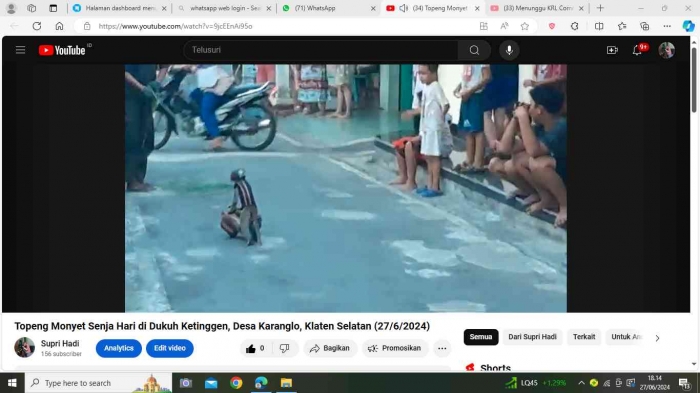
Task: Open more actions three-dot menu
Action: (442, 348)
